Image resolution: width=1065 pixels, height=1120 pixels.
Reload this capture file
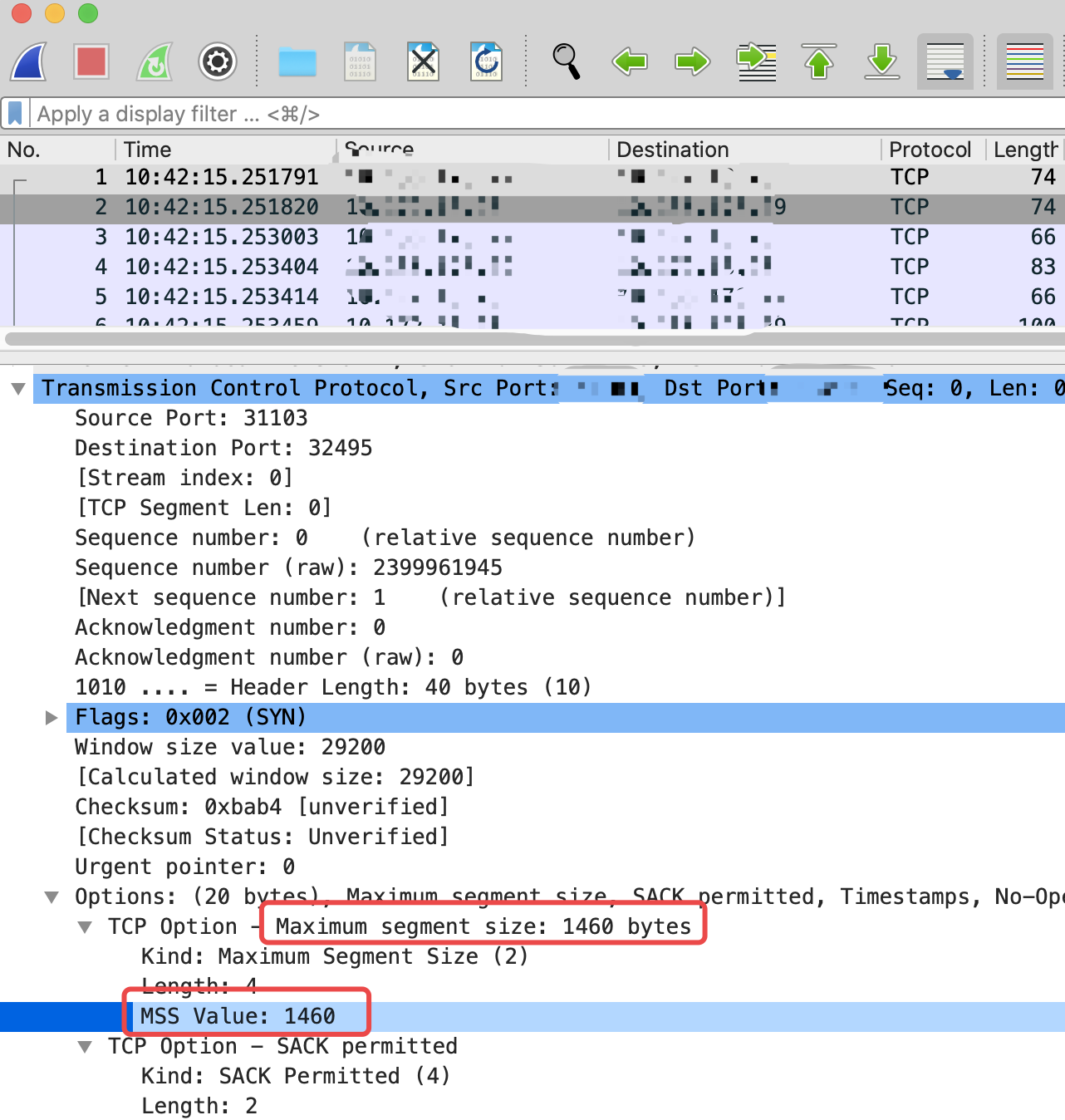(x=488, y=61)
